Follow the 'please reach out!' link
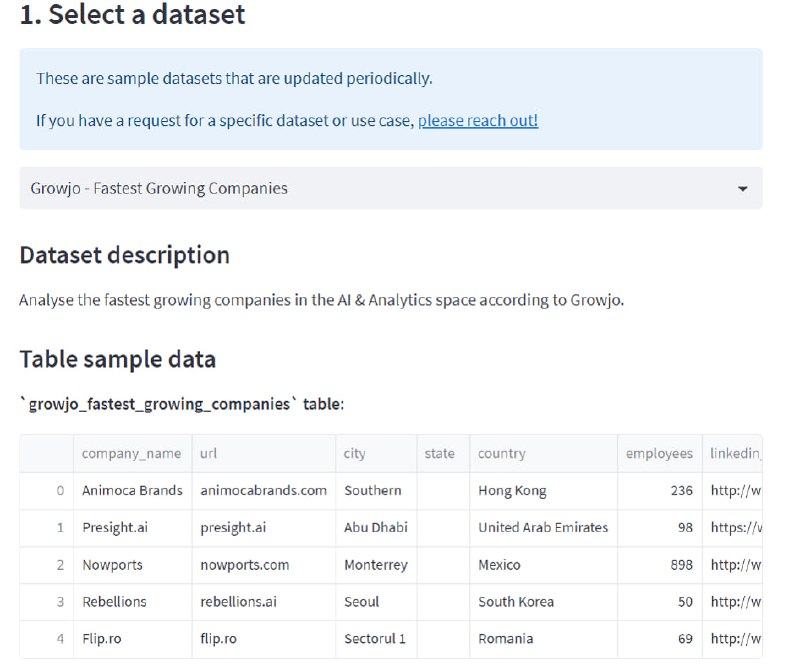 tap(478, 120)
